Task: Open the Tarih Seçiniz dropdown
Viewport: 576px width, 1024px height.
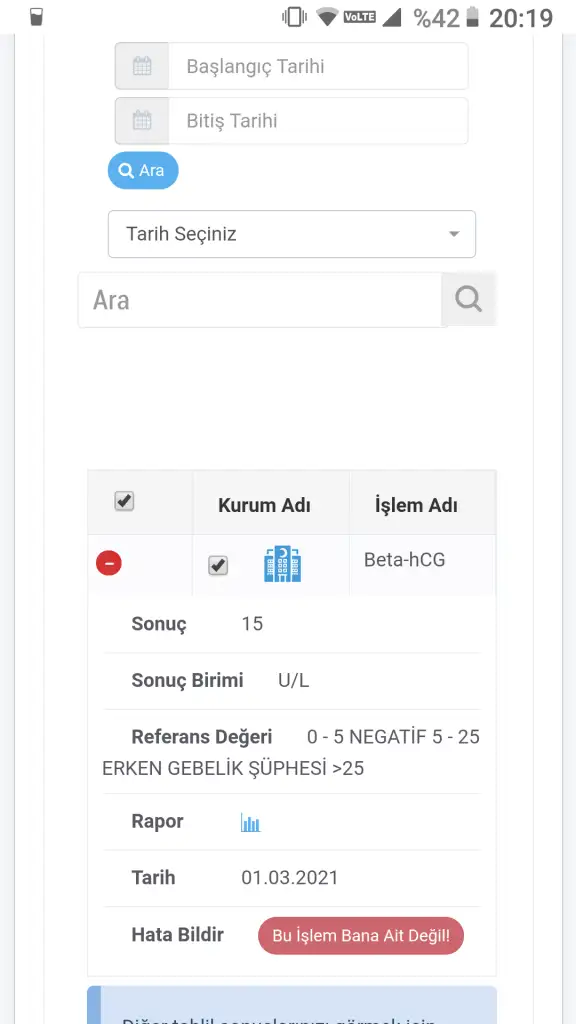Action: click(292, 234)
